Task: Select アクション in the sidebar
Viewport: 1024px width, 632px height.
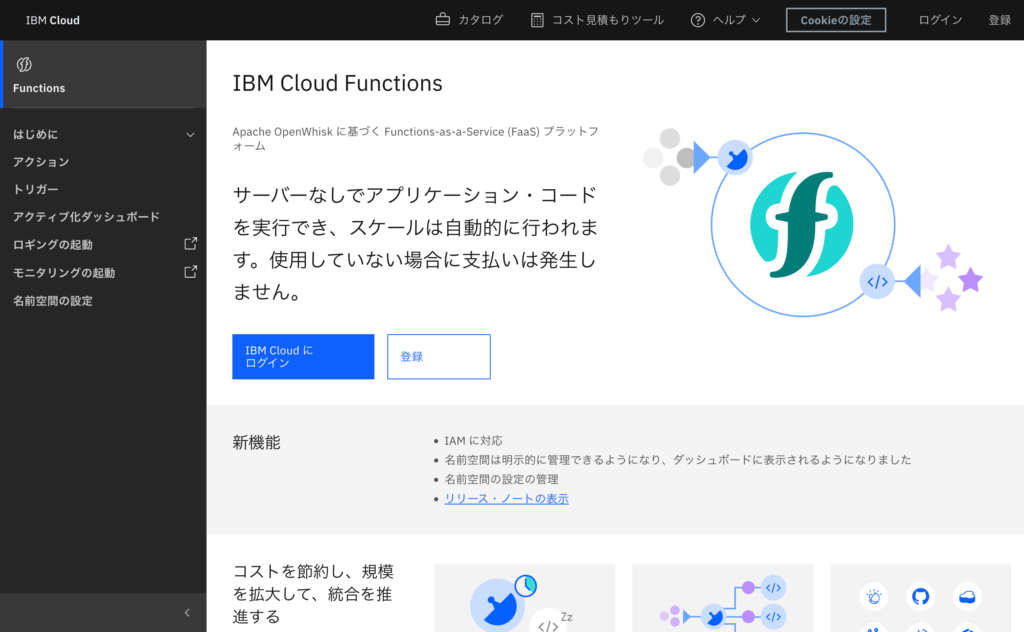Action: 41,162
